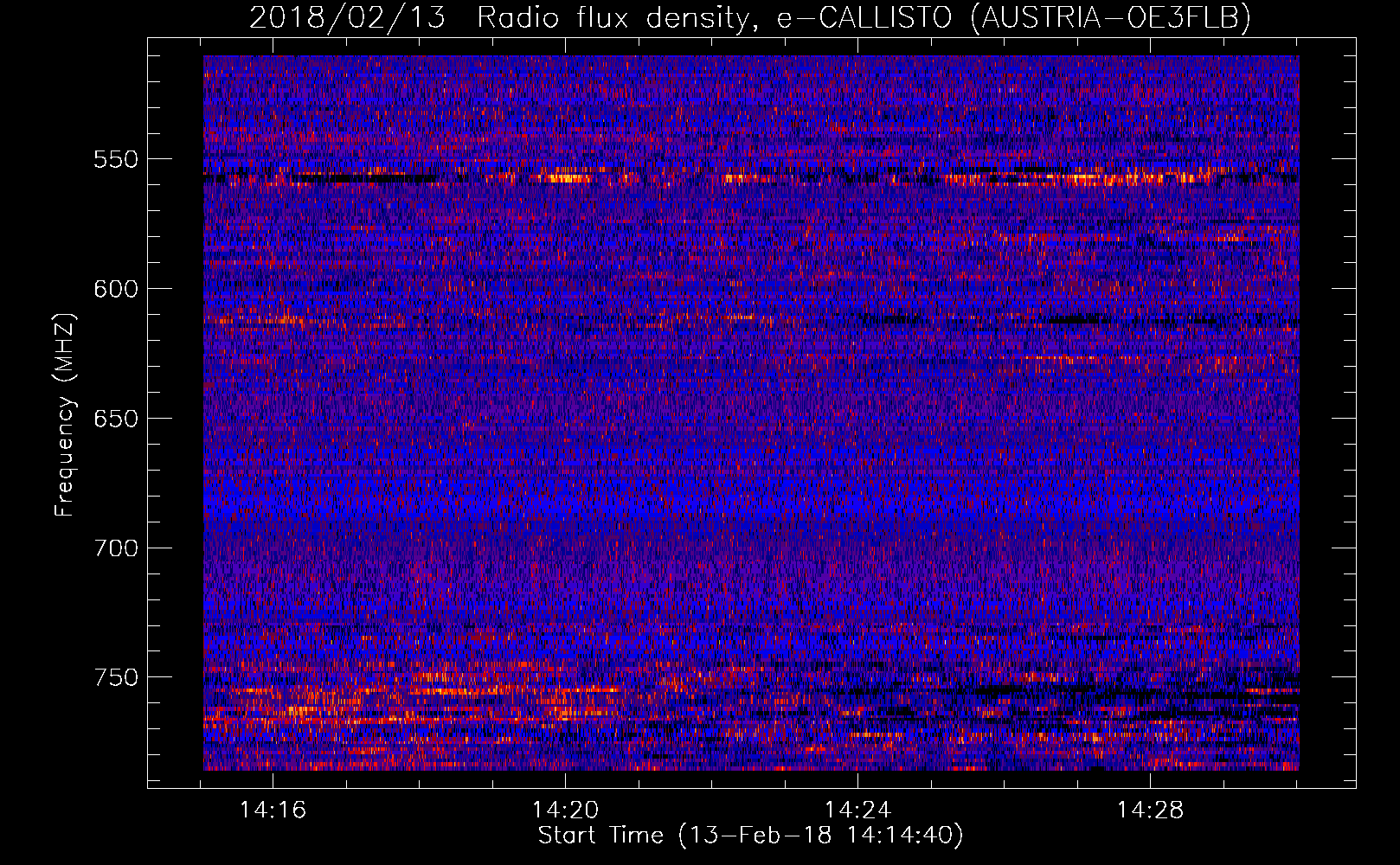Click the 14:16 time axis label

273,811
